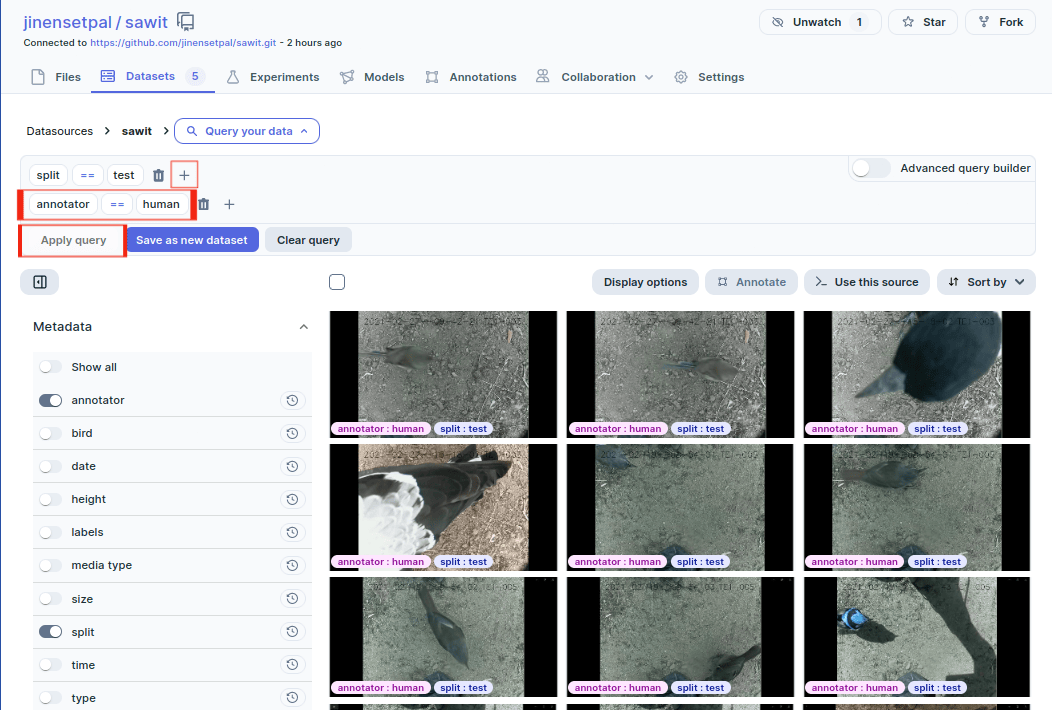Image resolution: width=1052 pixels, height=710 pixels.
Task: Add condition after split filter row
Action: tap(184, 175)
